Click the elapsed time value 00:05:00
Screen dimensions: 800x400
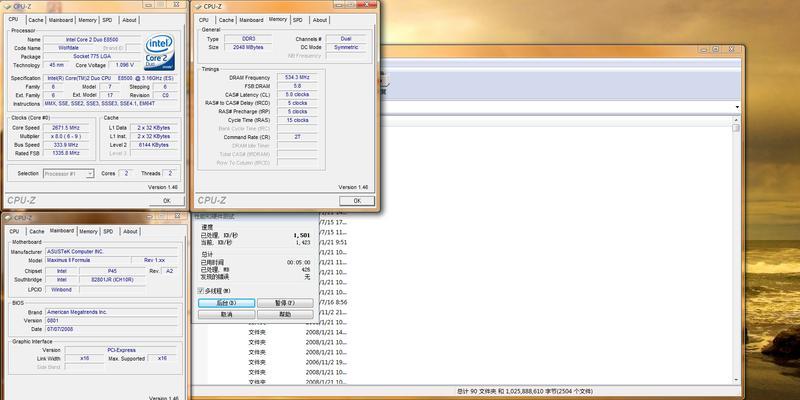298,262
